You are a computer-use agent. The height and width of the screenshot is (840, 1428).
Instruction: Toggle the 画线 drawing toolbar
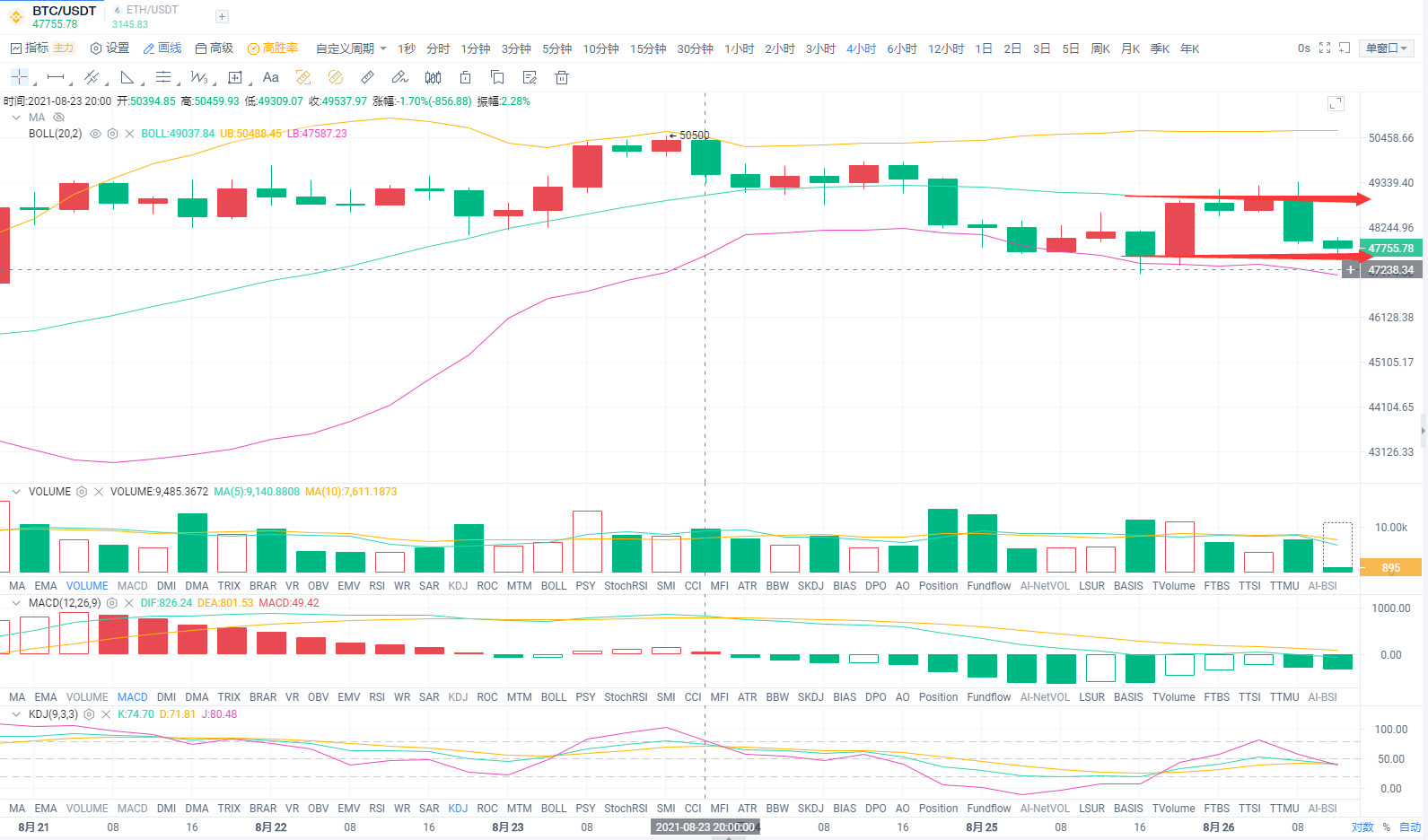tap(162, 48)
